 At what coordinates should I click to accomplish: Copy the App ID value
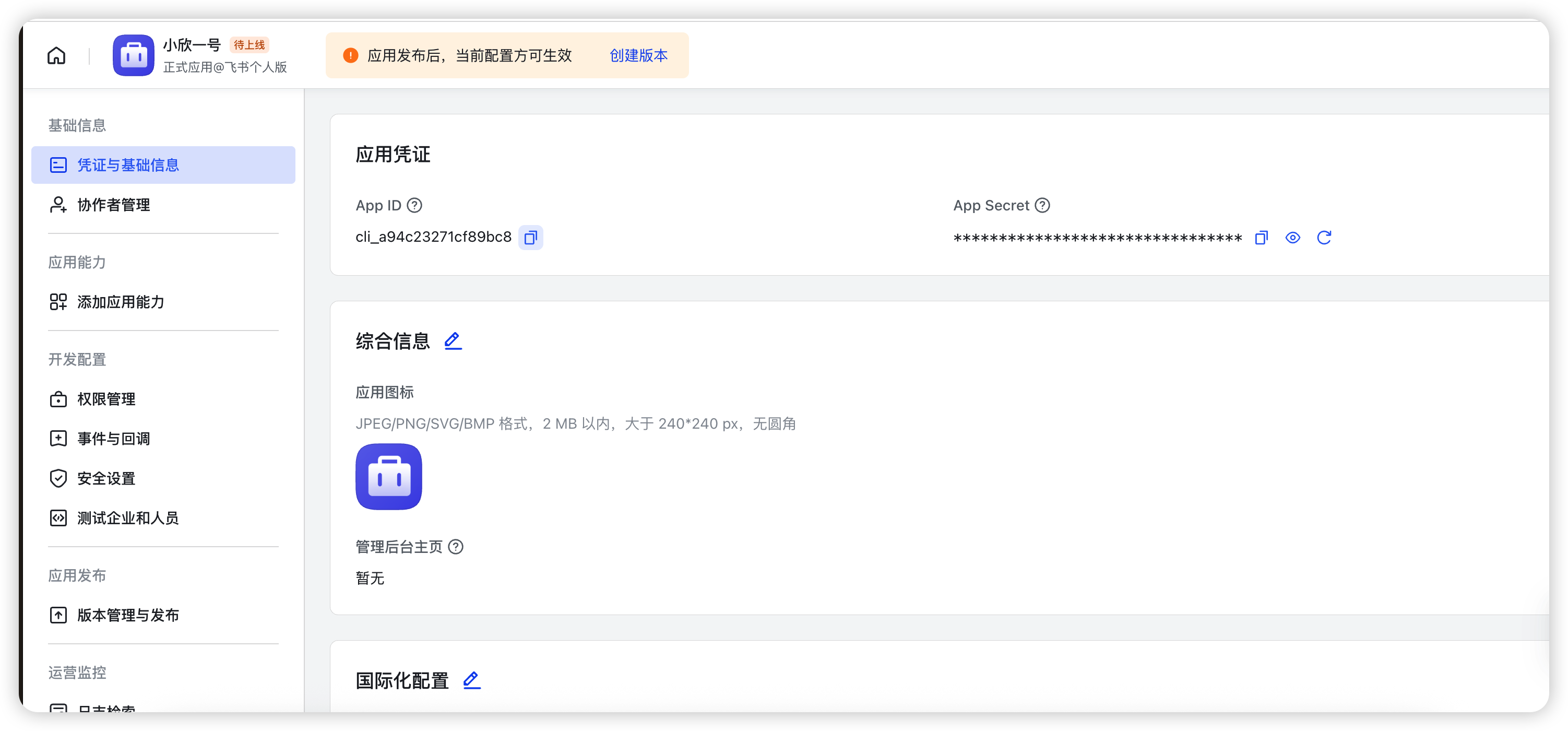(530, 238)
